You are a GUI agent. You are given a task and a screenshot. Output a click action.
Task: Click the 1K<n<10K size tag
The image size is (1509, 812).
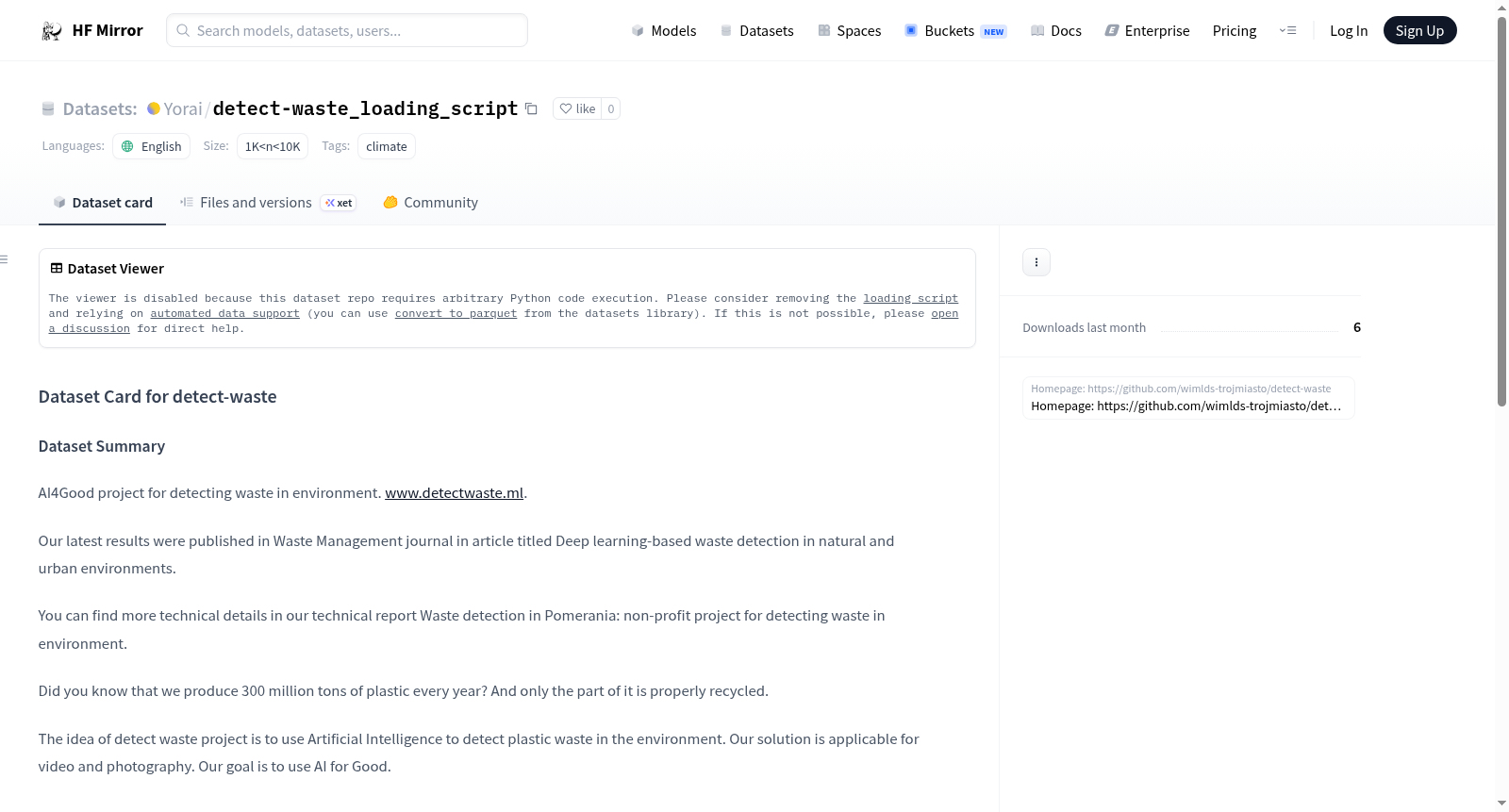pos(273,146)
